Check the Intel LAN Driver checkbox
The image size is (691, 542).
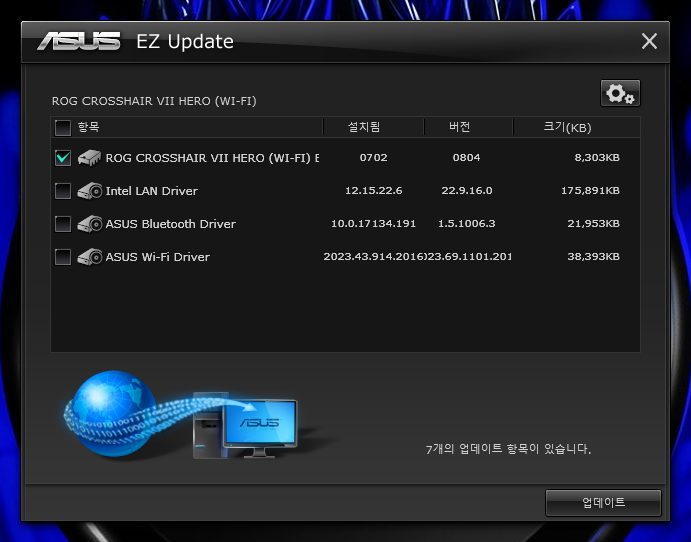[63, 191]
